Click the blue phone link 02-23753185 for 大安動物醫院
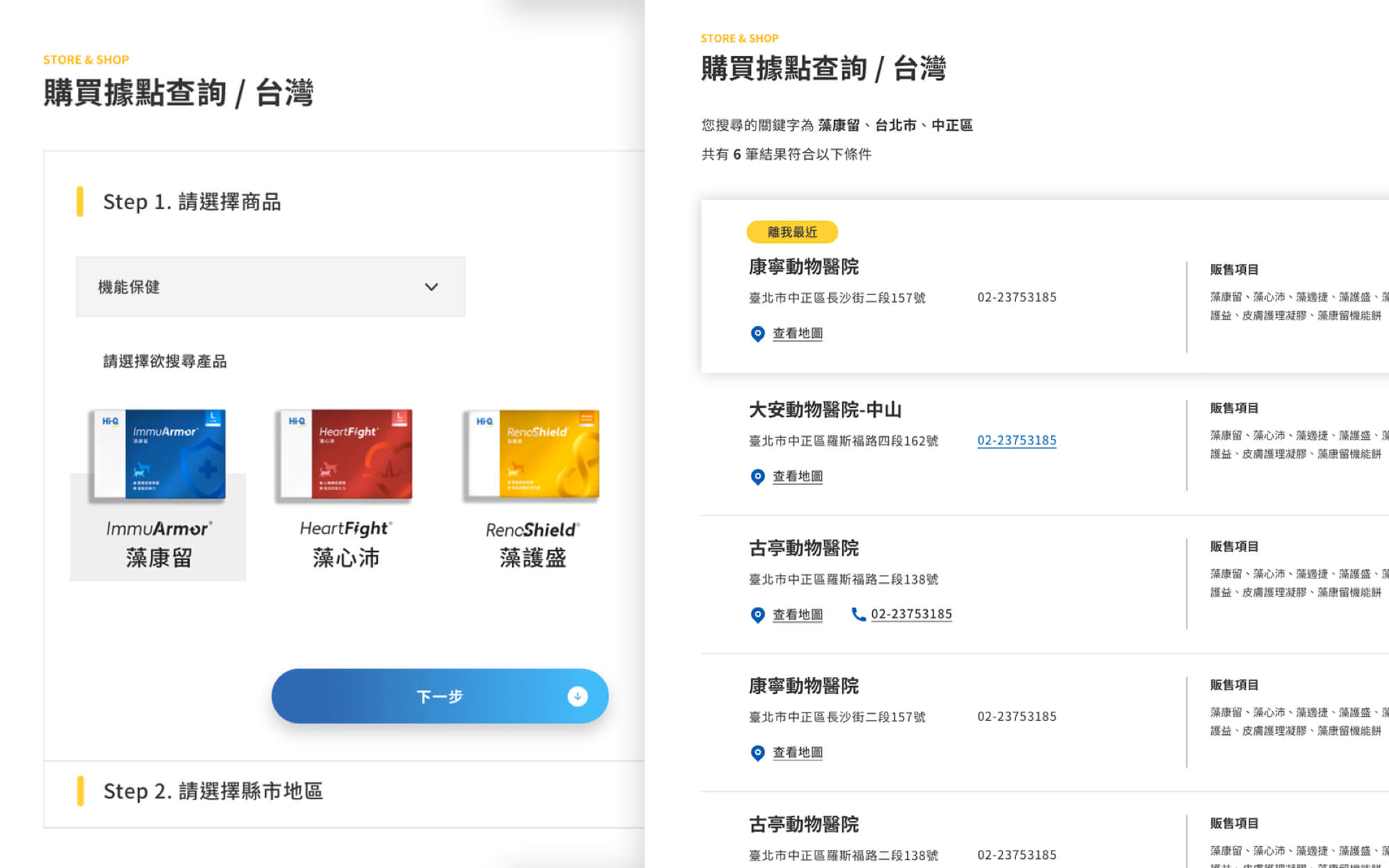1389x868 pixels. (x=1017, y=441)
